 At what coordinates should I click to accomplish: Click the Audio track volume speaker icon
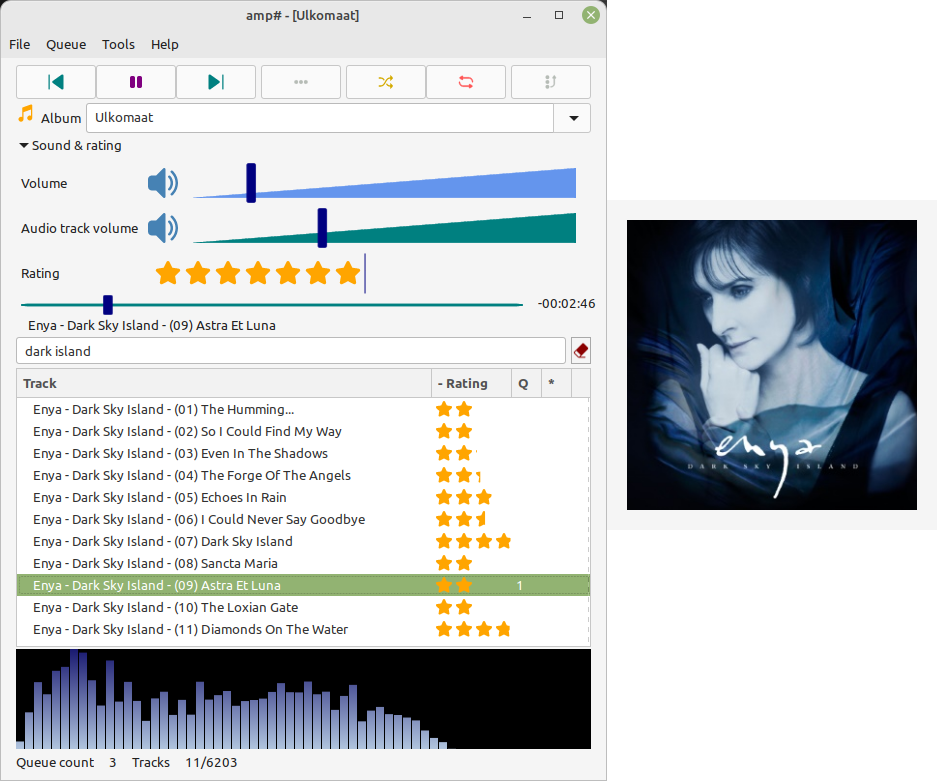163,228
